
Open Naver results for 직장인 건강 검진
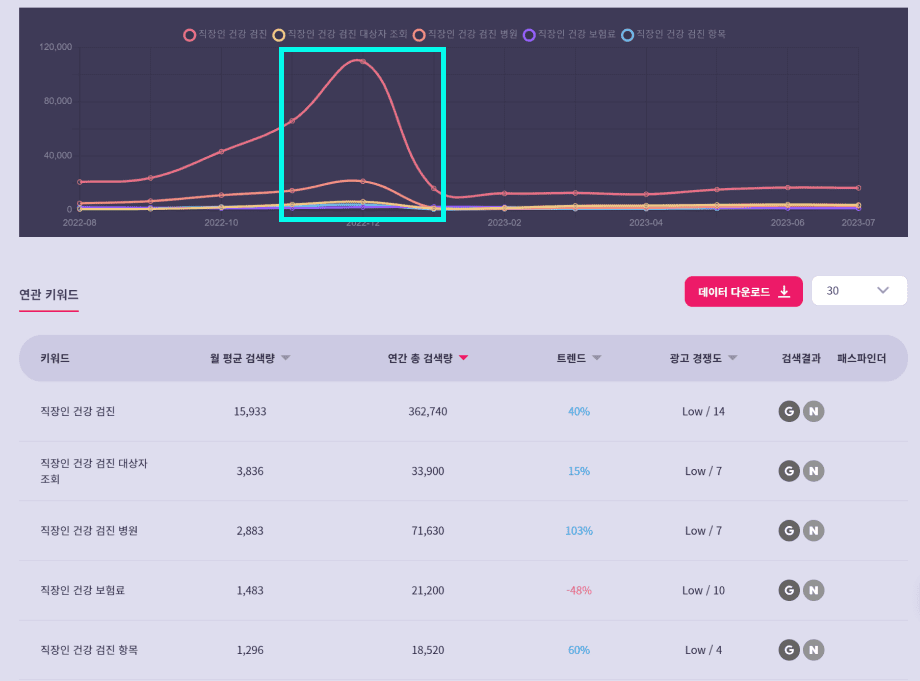(x=813, y=412)
